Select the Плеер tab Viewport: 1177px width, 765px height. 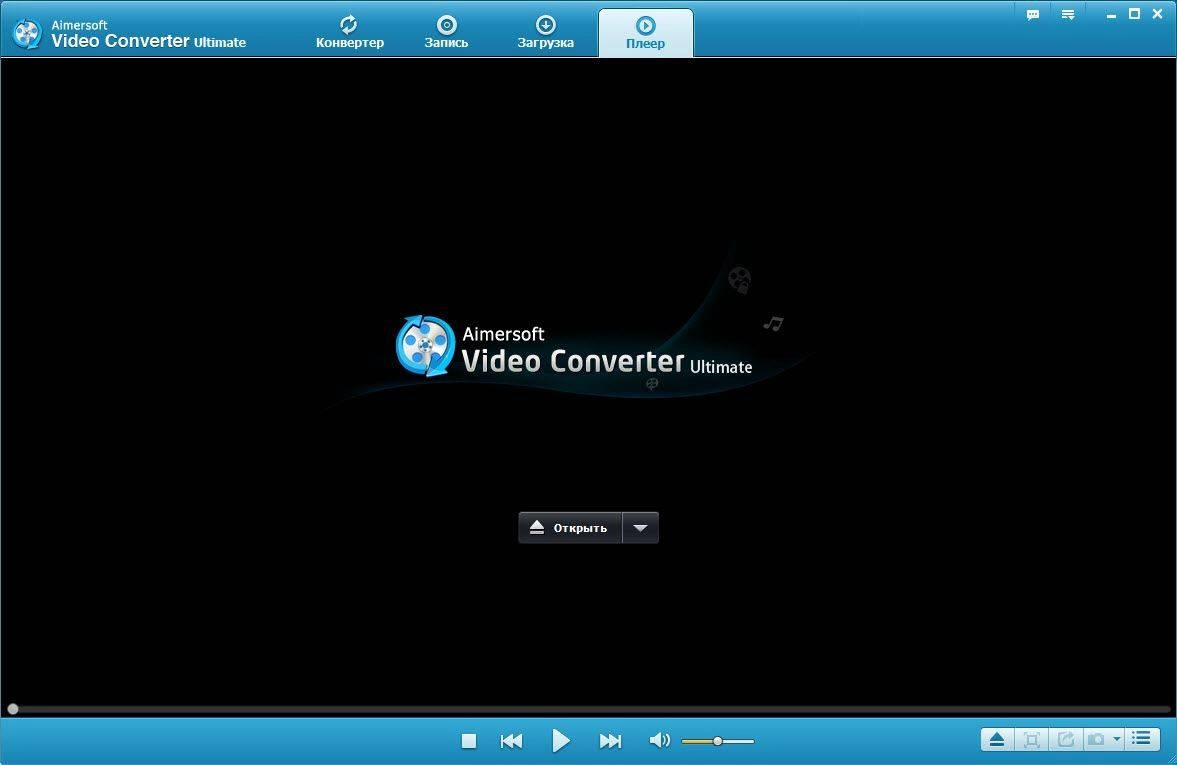[x=646, y=32]
